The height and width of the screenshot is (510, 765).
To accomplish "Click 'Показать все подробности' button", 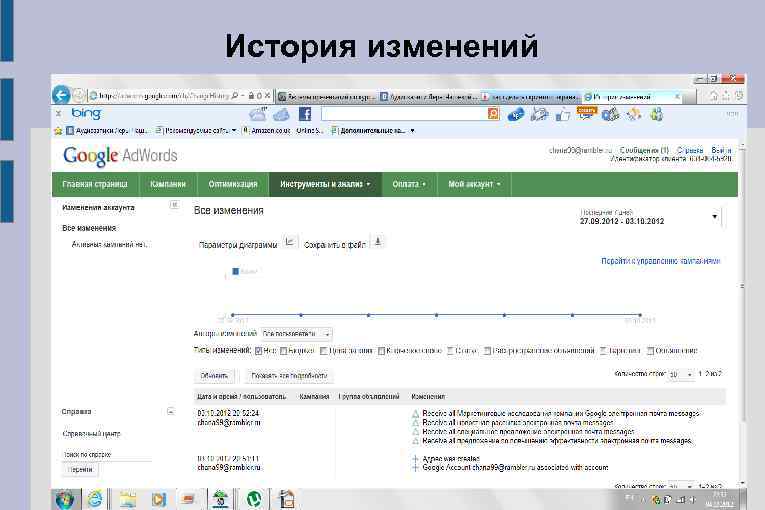I will click(289, 376).
